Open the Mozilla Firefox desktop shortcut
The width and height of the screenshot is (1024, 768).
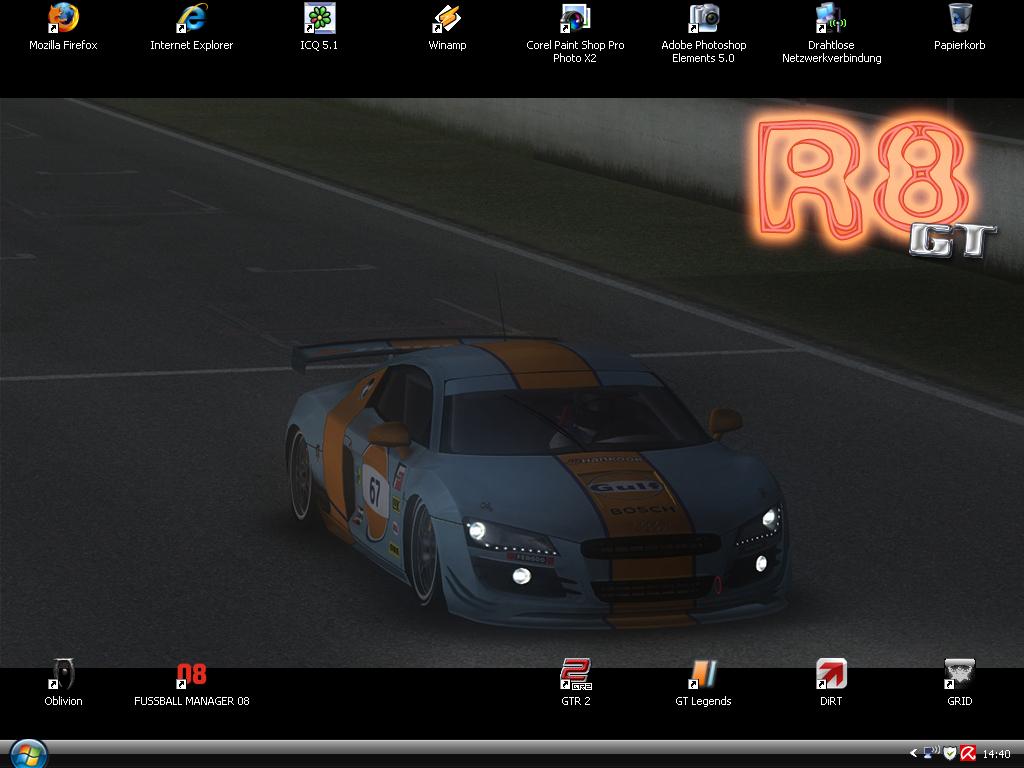[63, 19]
